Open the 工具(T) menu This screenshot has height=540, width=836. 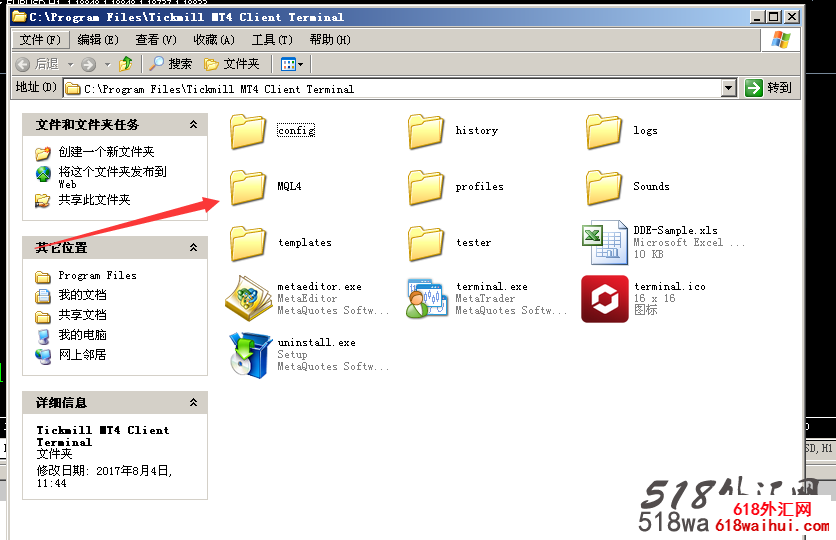pos(272,40)
